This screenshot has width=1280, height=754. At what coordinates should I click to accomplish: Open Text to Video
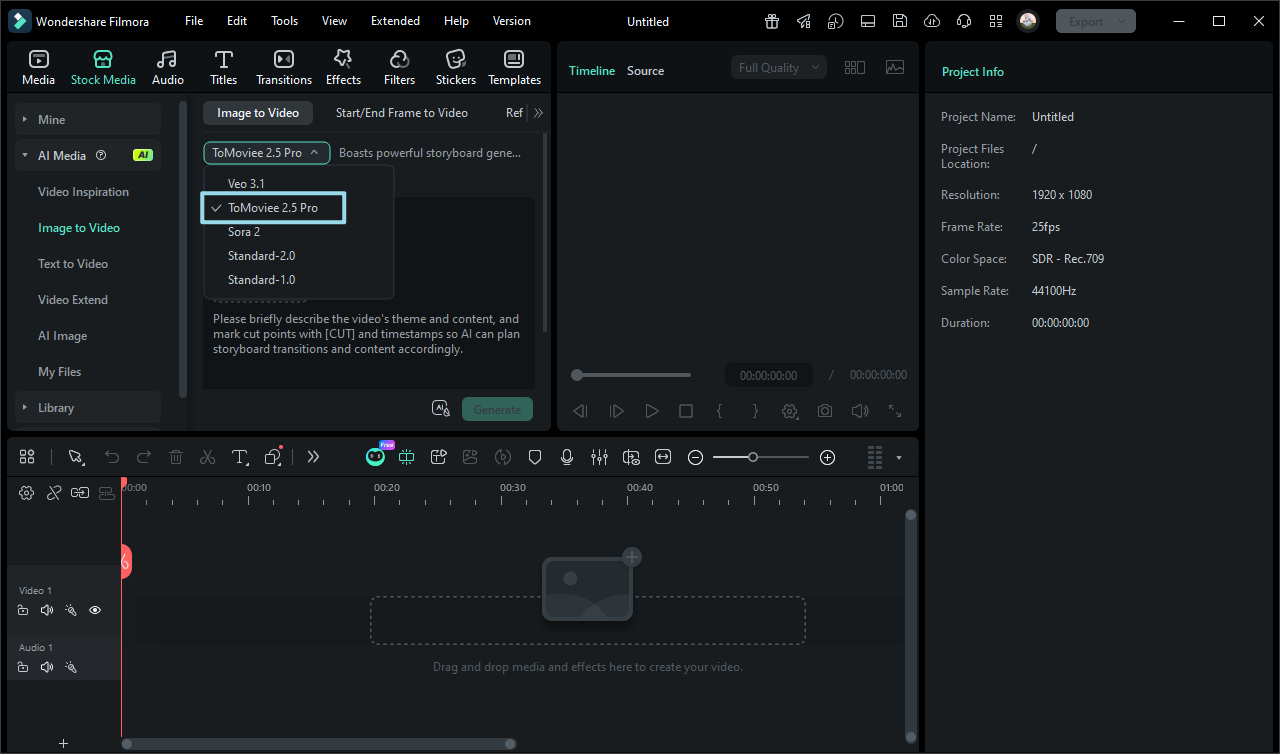click(x=73, y=264)
